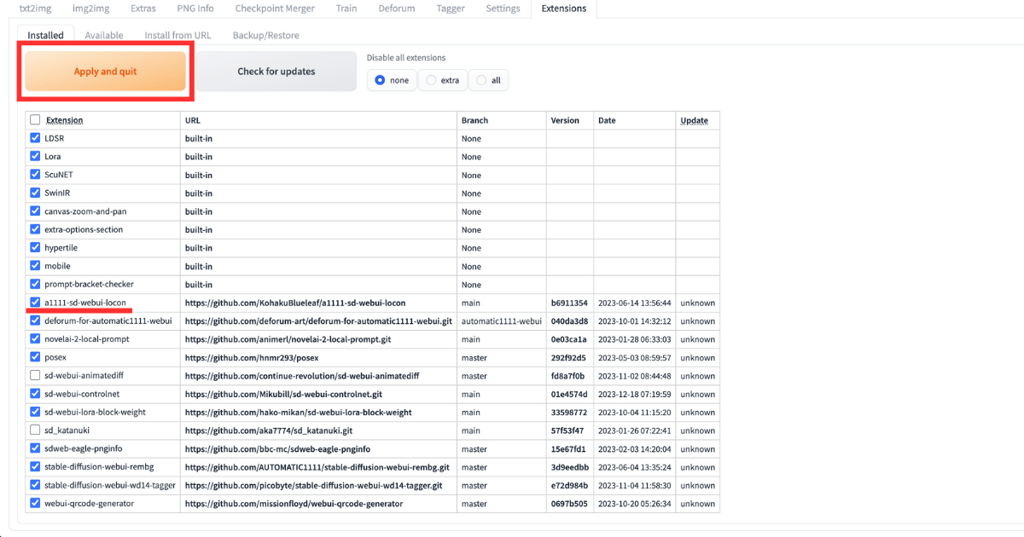The height and width of the screenshot is (537, 1024).
Task: Click the Update column header
Action: click(694, 120)
